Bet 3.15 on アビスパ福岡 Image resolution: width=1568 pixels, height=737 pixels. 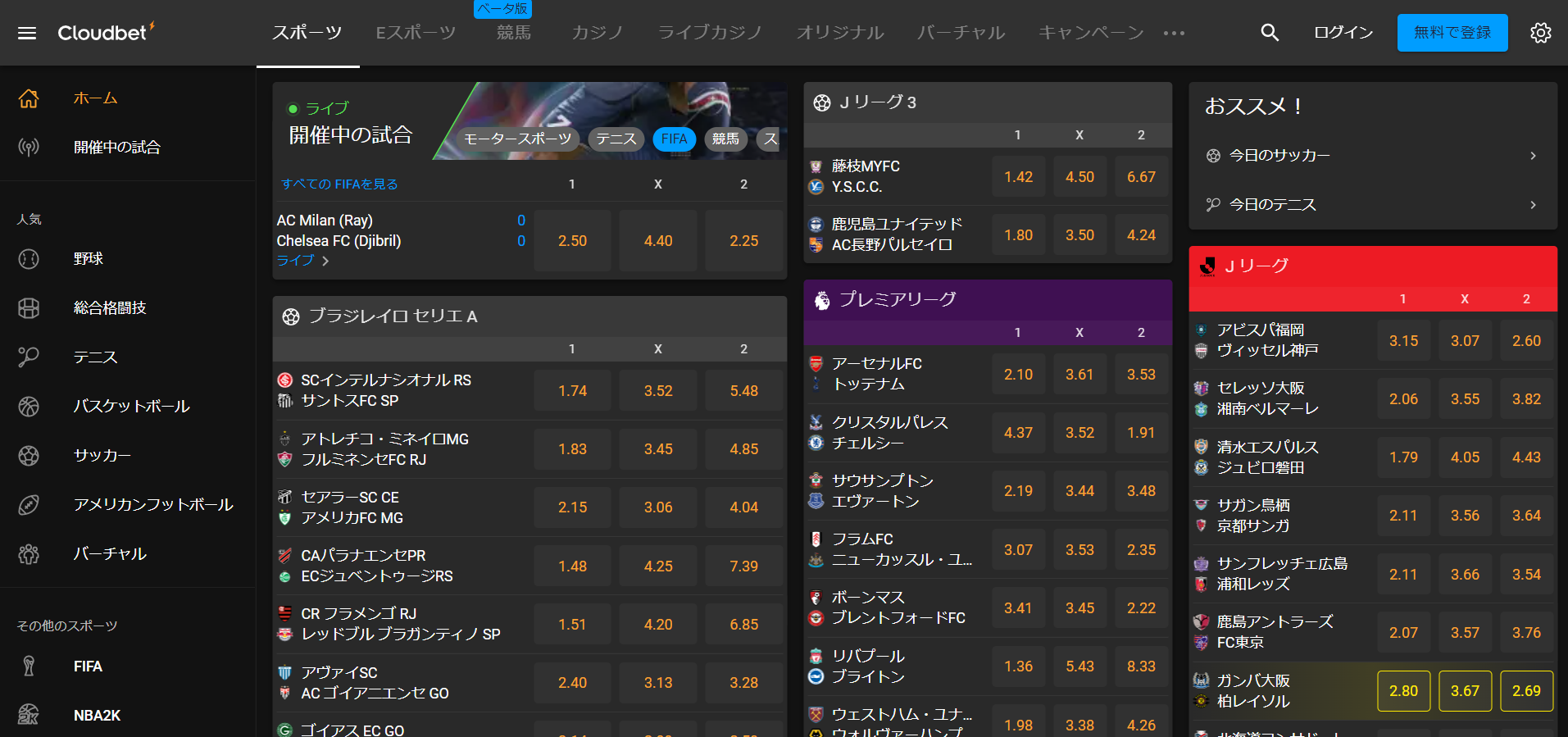1403,341
